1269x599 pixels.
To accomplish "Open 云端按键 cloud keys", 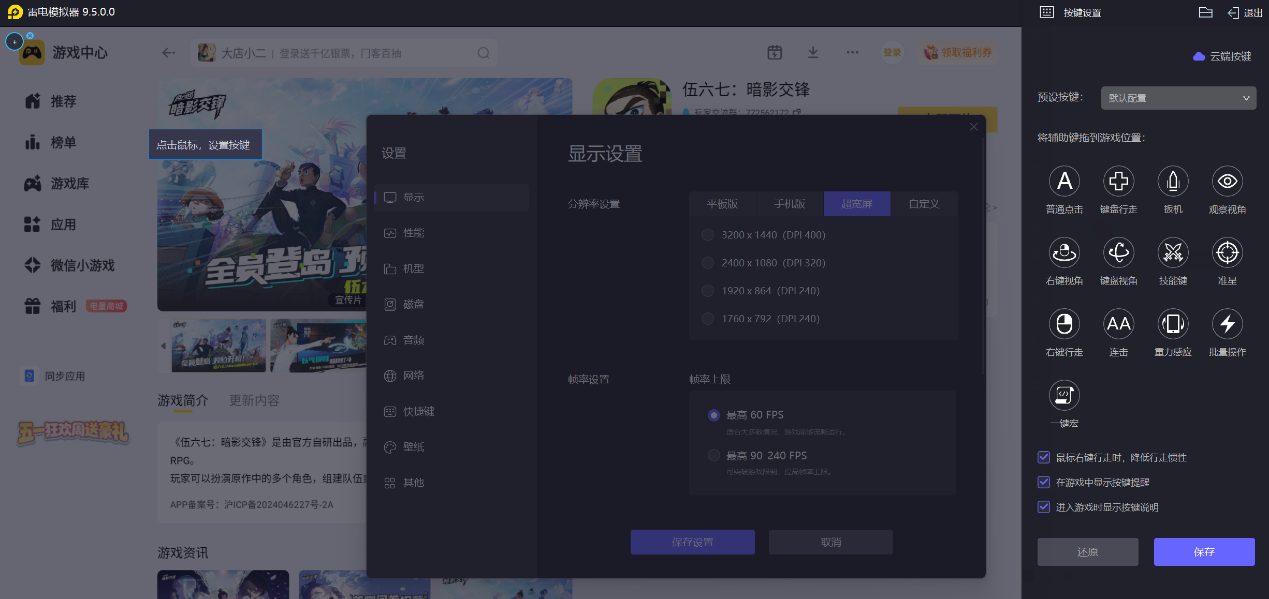I will pyautogui.click(x=1222, y=57).
